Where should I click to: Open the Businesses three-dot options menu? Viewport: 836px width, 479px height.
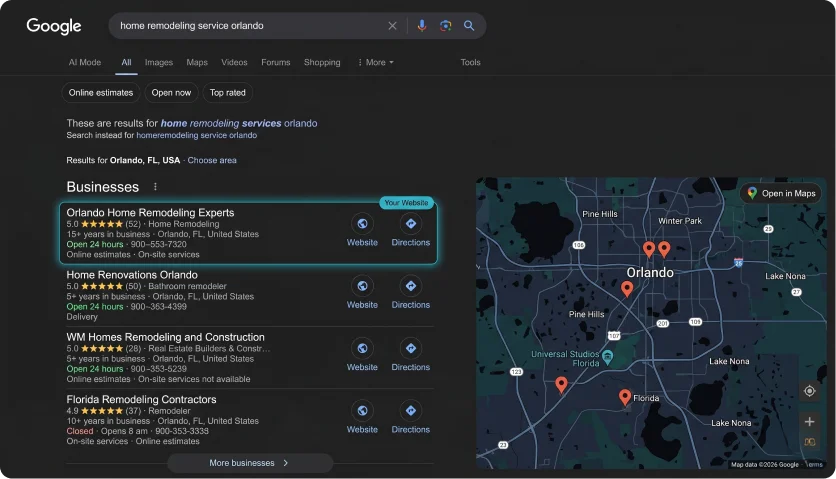point(155,187)
